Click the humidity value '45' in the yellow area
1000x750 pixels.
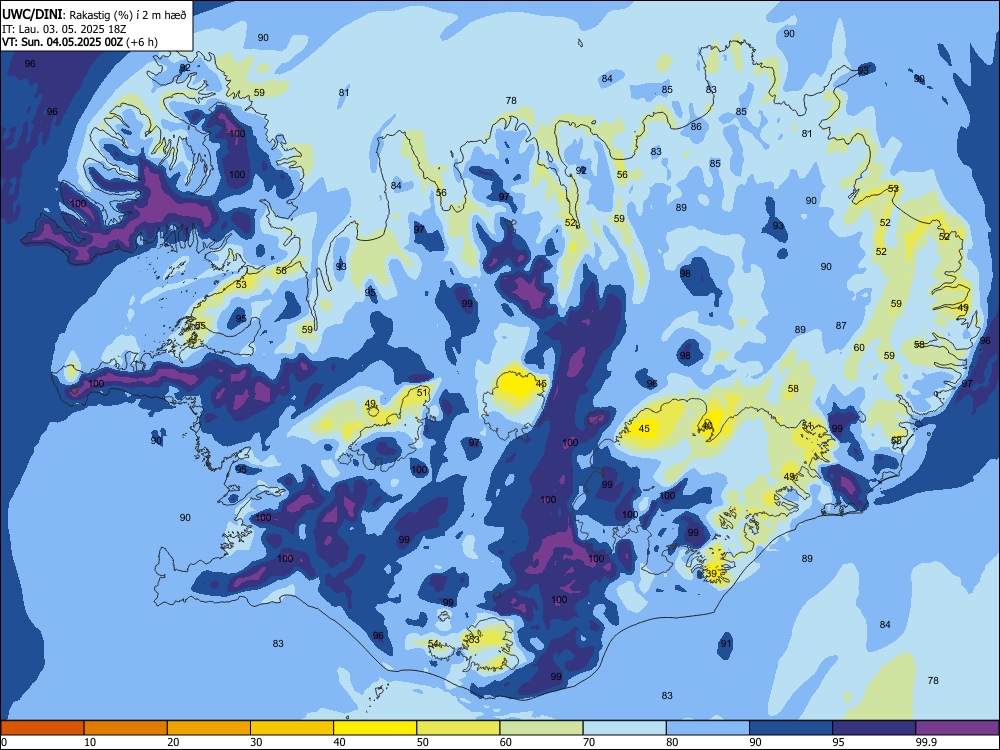[x=644, y=429]
